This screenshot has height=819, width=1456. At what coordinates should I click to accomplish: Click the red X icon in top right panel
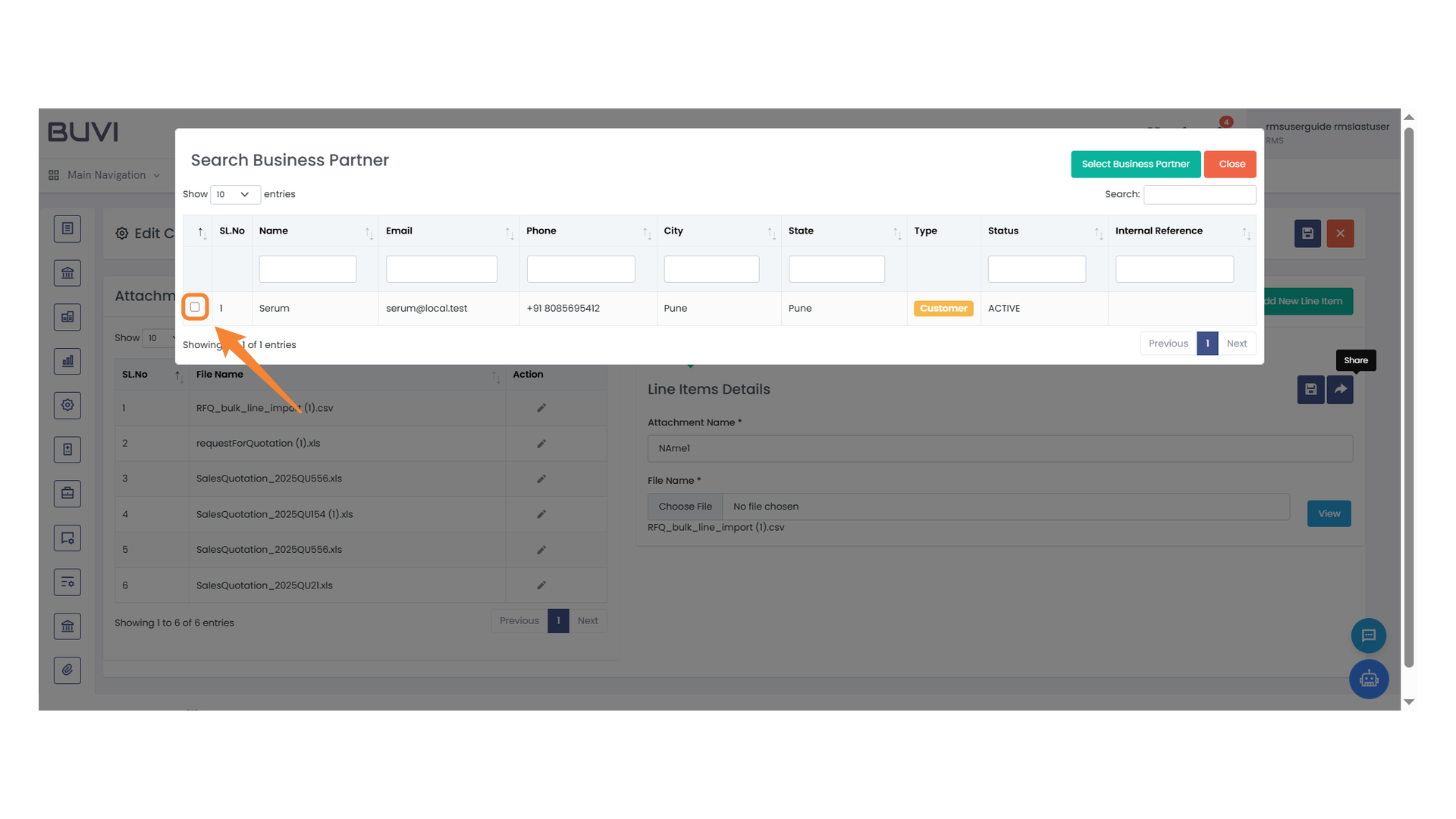pos(1340,234)
